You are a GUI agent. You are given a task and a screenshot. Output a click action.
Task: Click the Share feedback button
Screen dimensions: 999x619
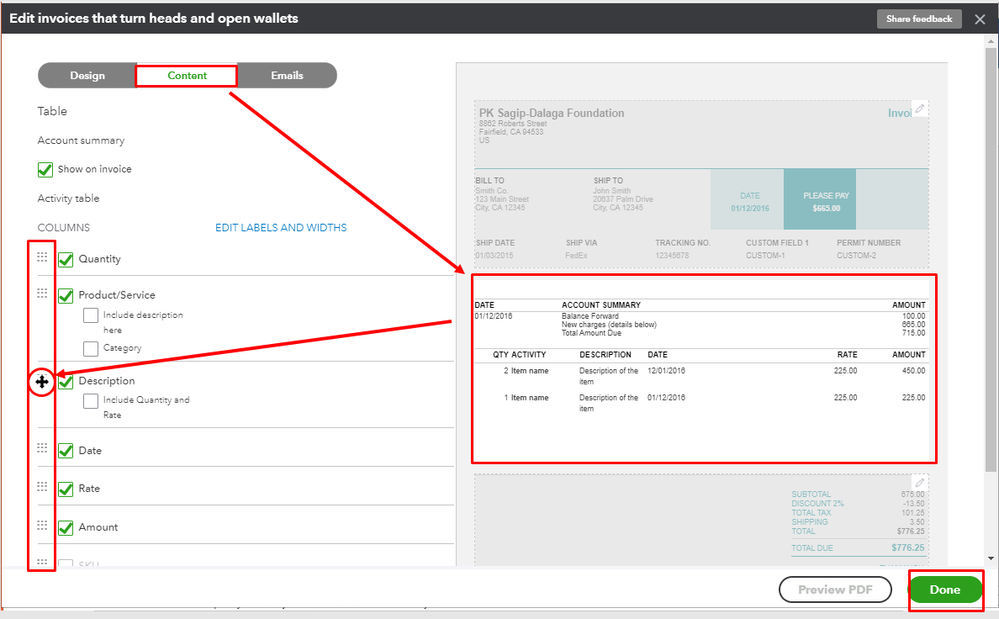click(x=919, y=18)
